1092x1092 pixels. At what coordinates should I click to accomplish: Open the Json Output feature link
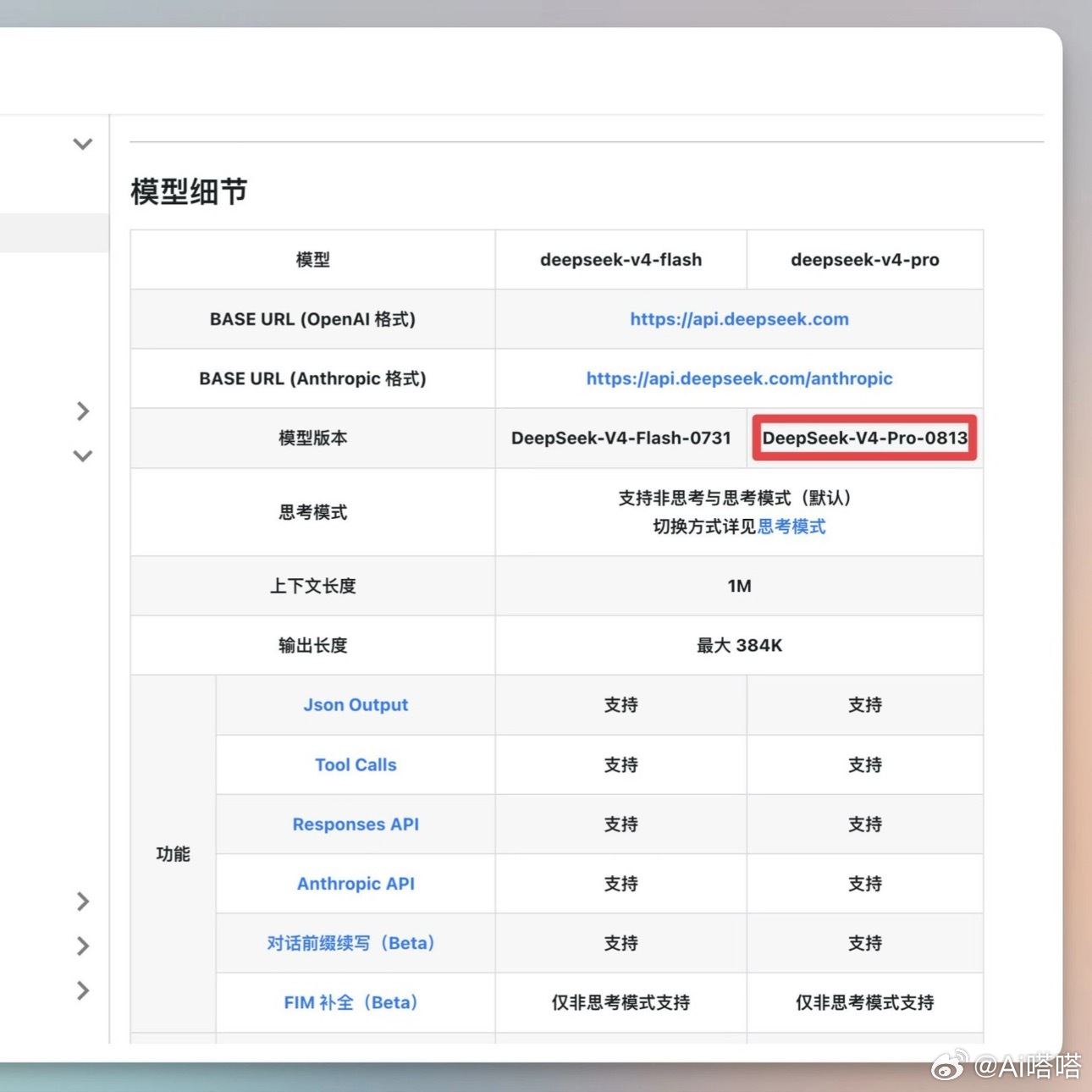pyautogui.click(x=356, y=705)
